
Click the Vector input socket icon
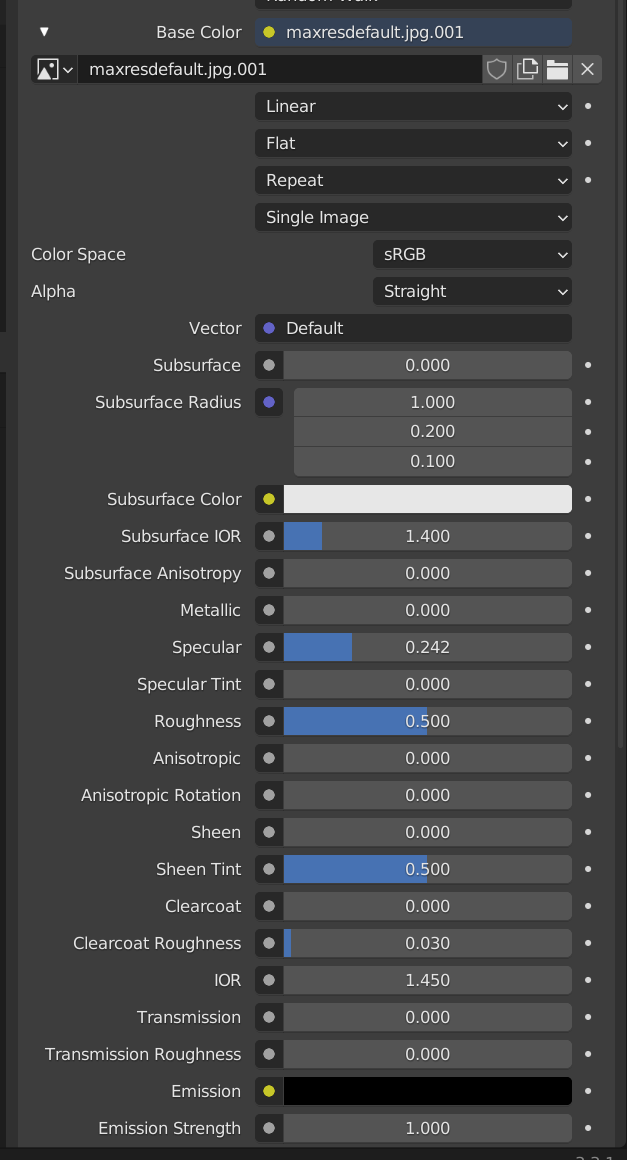coord(268,328)
